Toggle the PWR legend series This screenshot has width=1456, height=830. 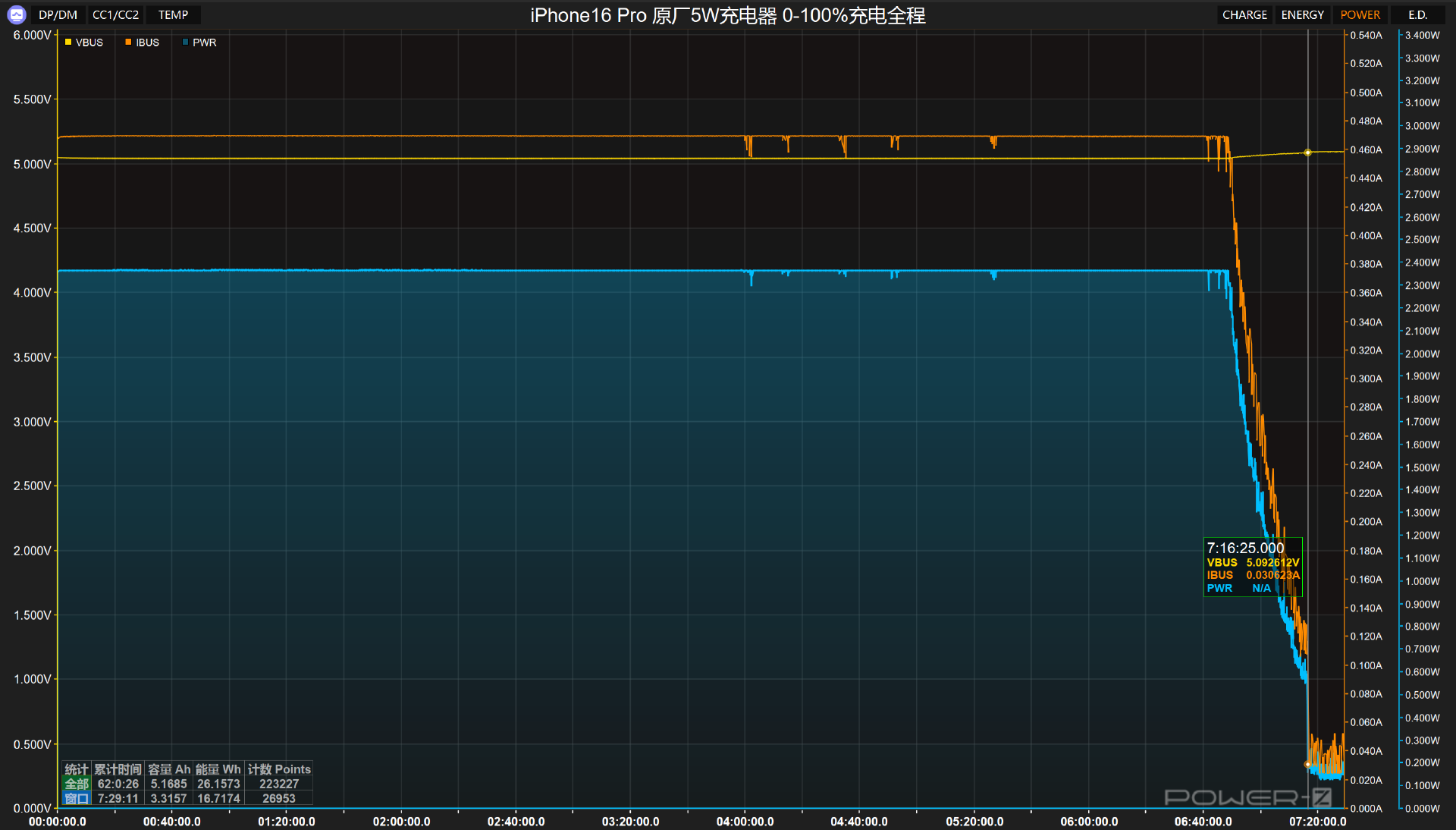[199, 42]
